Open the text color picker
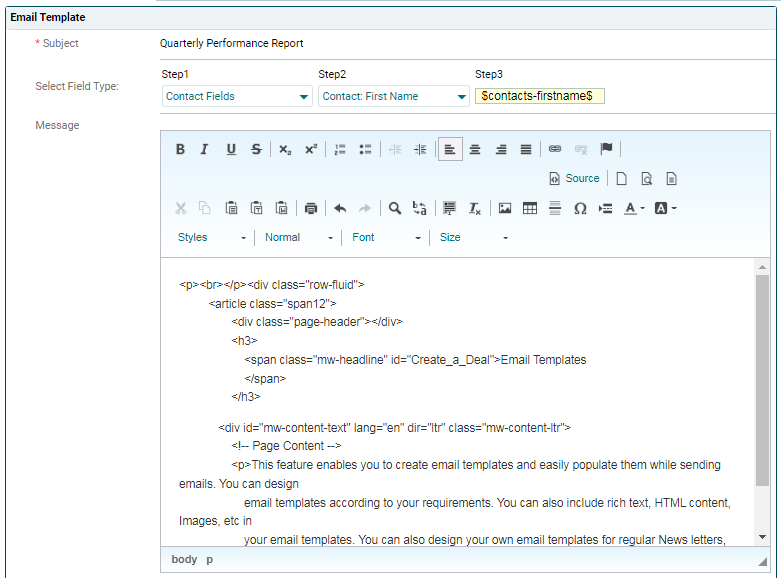The height and width of the screenshot is (578, 783). point(634,208)
